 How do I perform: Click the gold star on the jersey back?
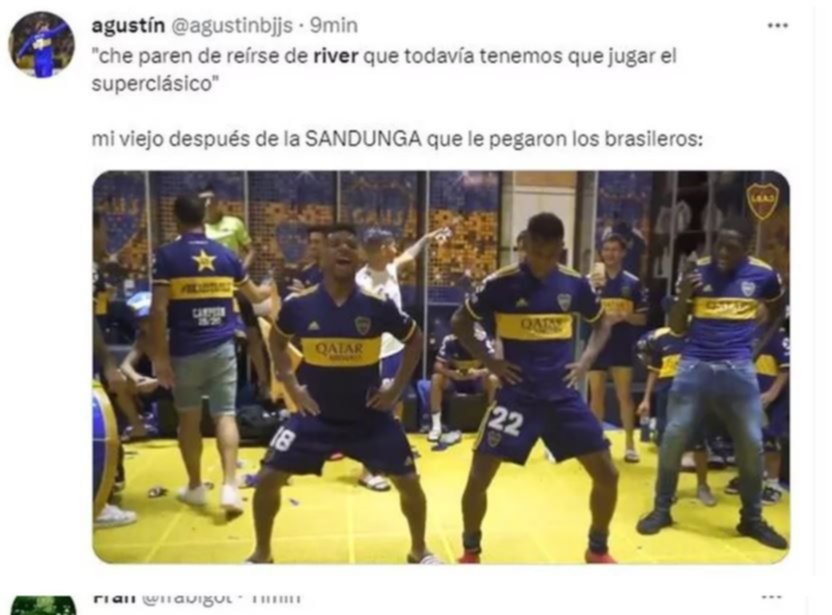(204, 261)
